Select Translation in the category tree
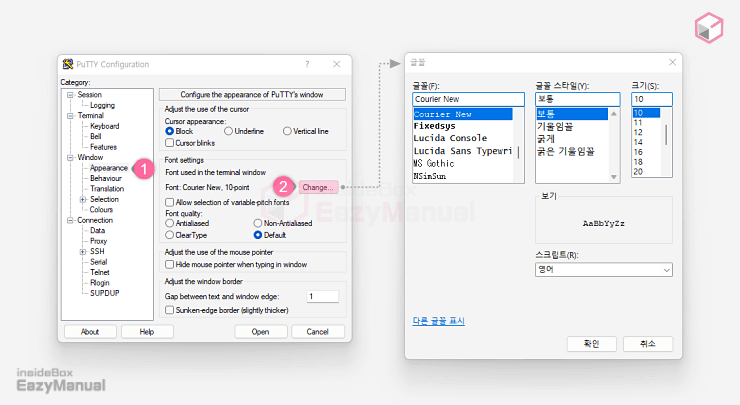Screen dimensions: 740x405 tap(107, 189)
